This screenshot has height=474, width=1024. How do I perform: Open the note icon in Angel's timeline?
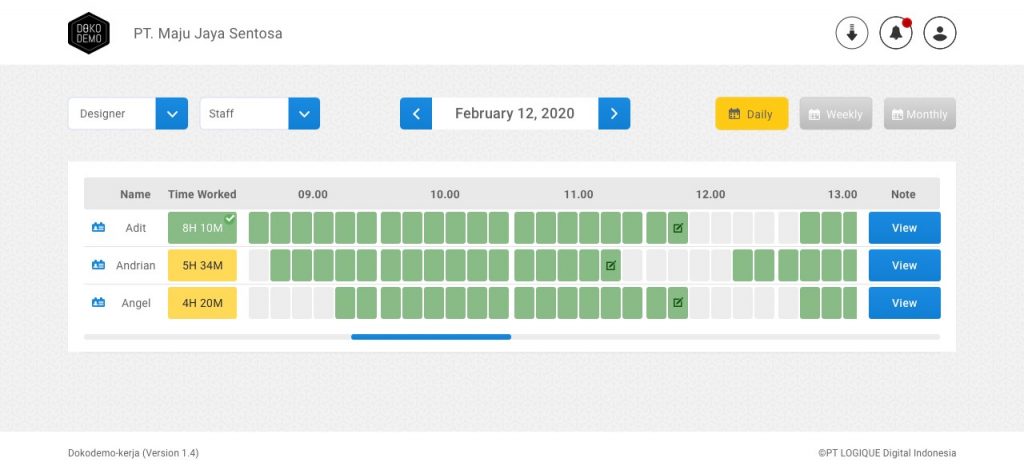678,303
